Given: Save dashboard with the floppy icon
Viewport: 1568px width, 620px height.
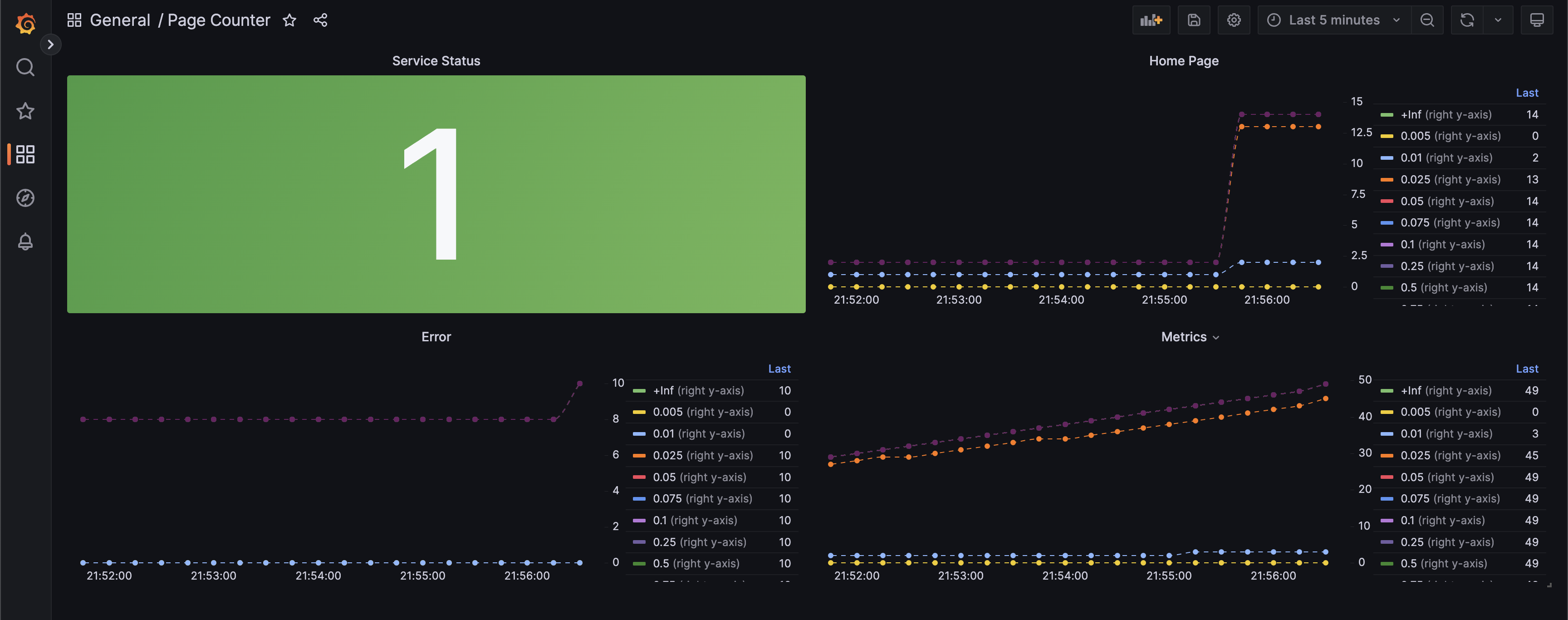Looking at the screenshot, I should pos(1194,20).
